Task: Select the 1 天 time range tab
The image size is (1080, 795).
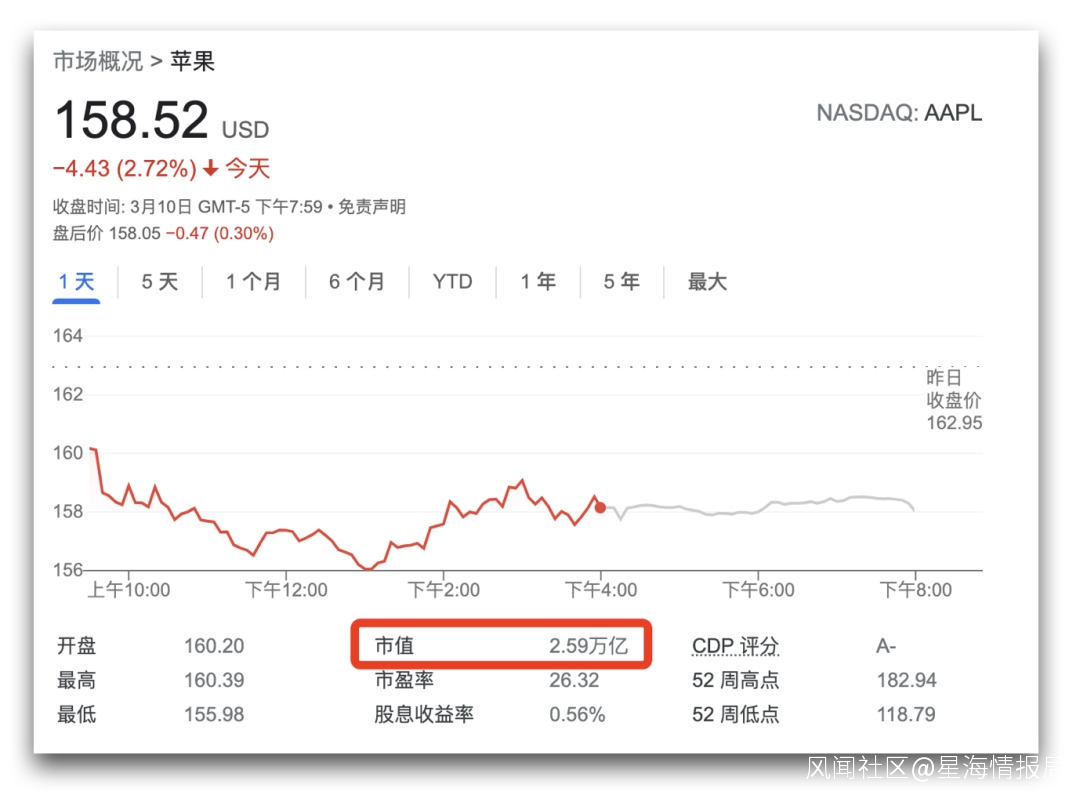Action: (x=76, y=282)
